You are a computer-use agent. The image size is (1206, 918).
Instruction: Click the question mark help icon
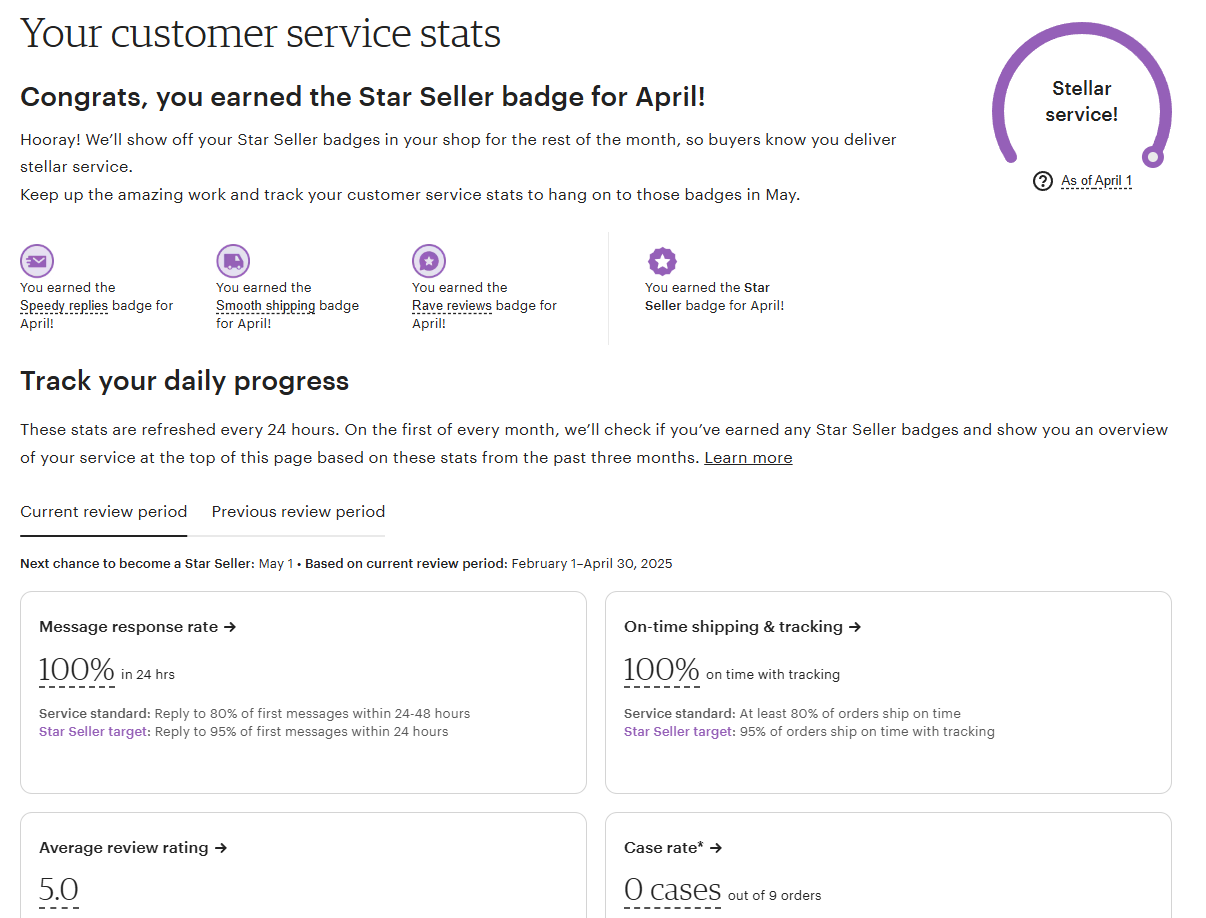click(x=1043, y=181)
